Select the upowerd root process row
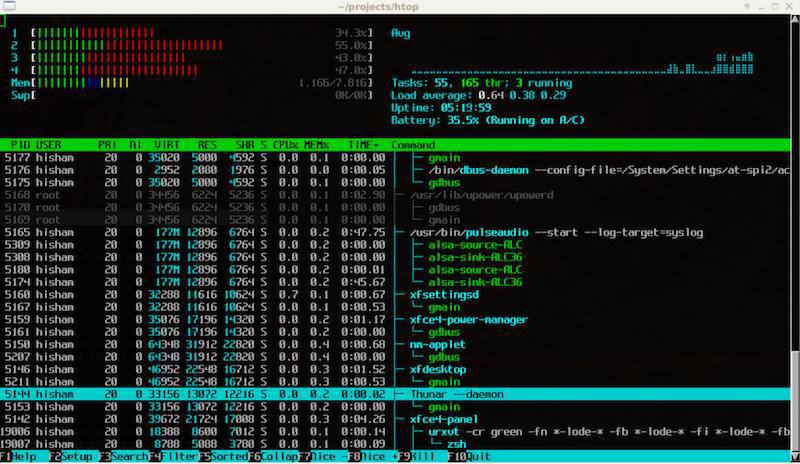The height and width of the screenshot is (464, 800). click(395, 195)
